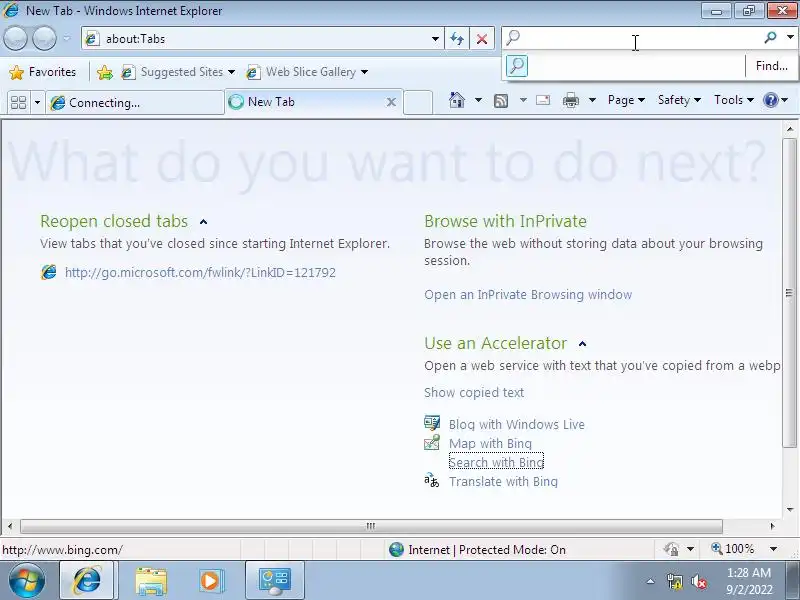Click the Refresh button
Image resolution: width=800 pixels, height=600 pixels.
click(x=457, y=39)
